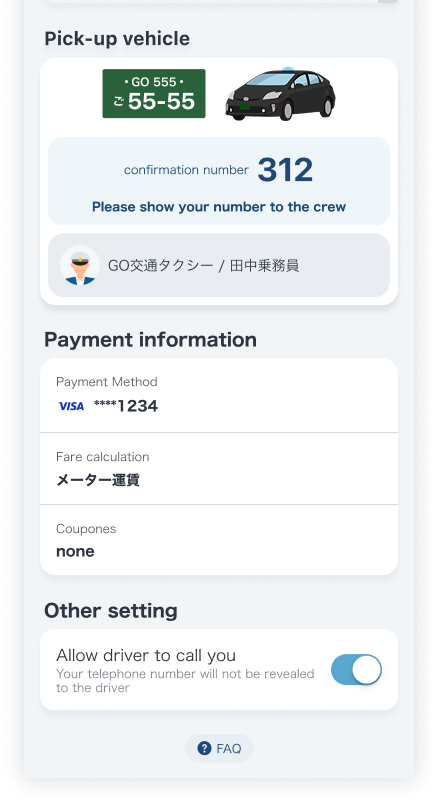Click the Pick-up vehicle heading

(117, 39)
